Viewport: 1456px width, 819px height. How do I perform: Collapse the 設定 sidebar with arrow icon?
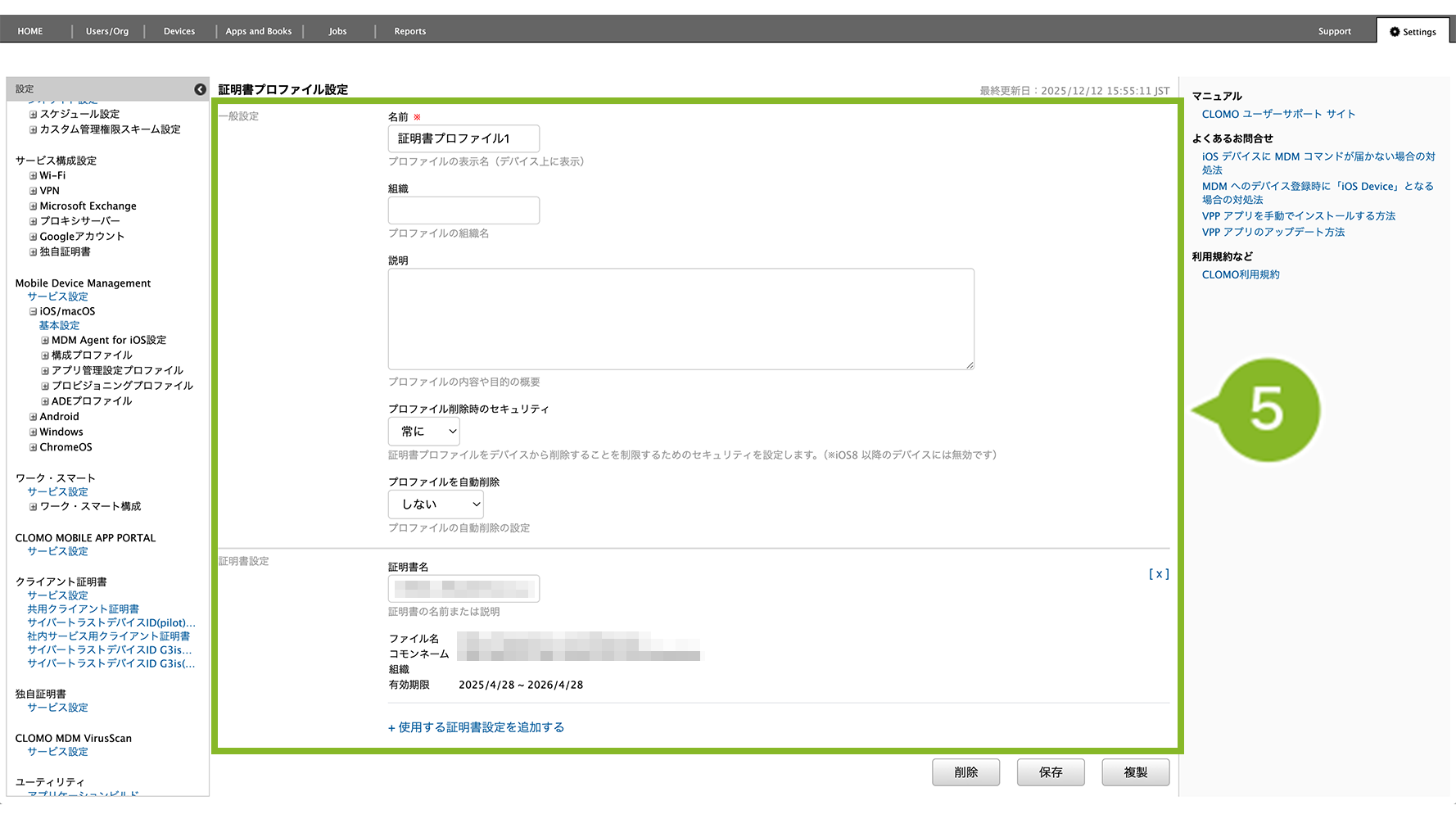coord(200,89)
